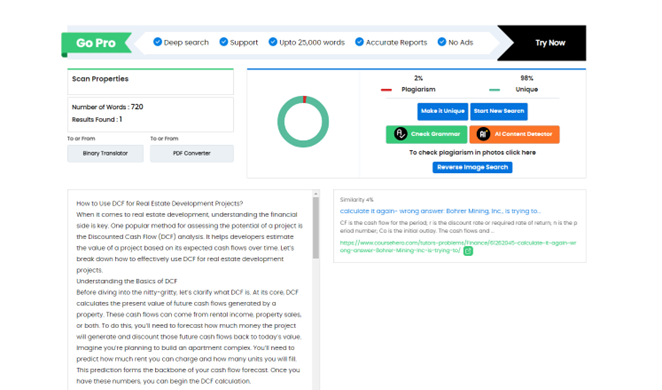The image size is (662, 390).
Task: Click the Support checkmark icon
Action: pyautogui.click(x=224, y=42)
